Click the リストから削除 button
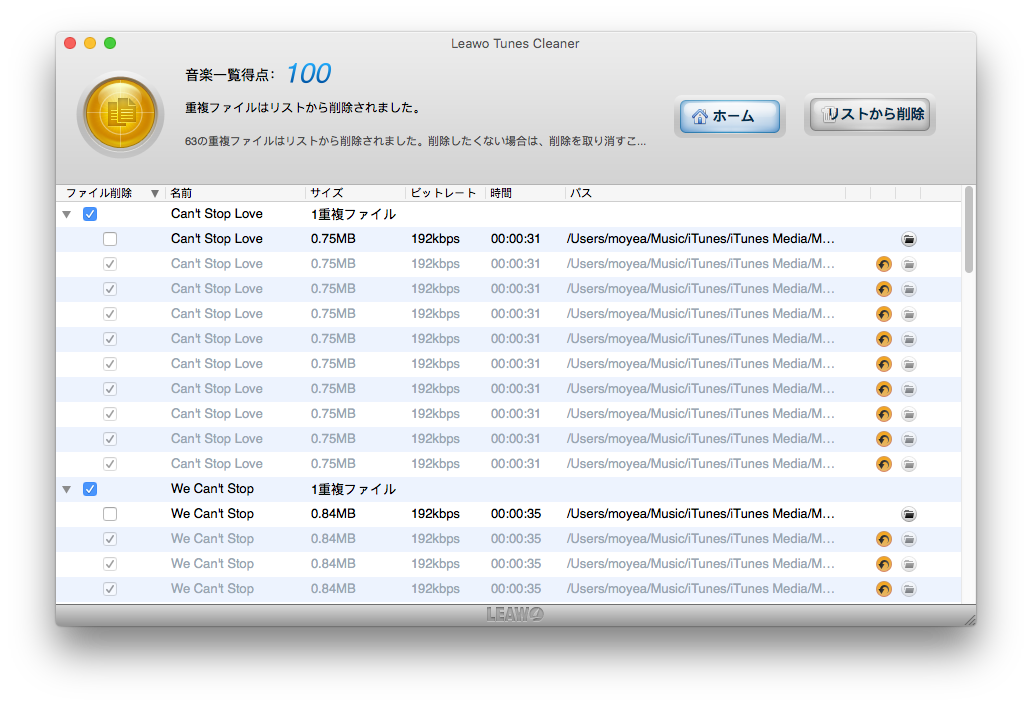This screenshot has width=1032, height=706. coord(869,114)
